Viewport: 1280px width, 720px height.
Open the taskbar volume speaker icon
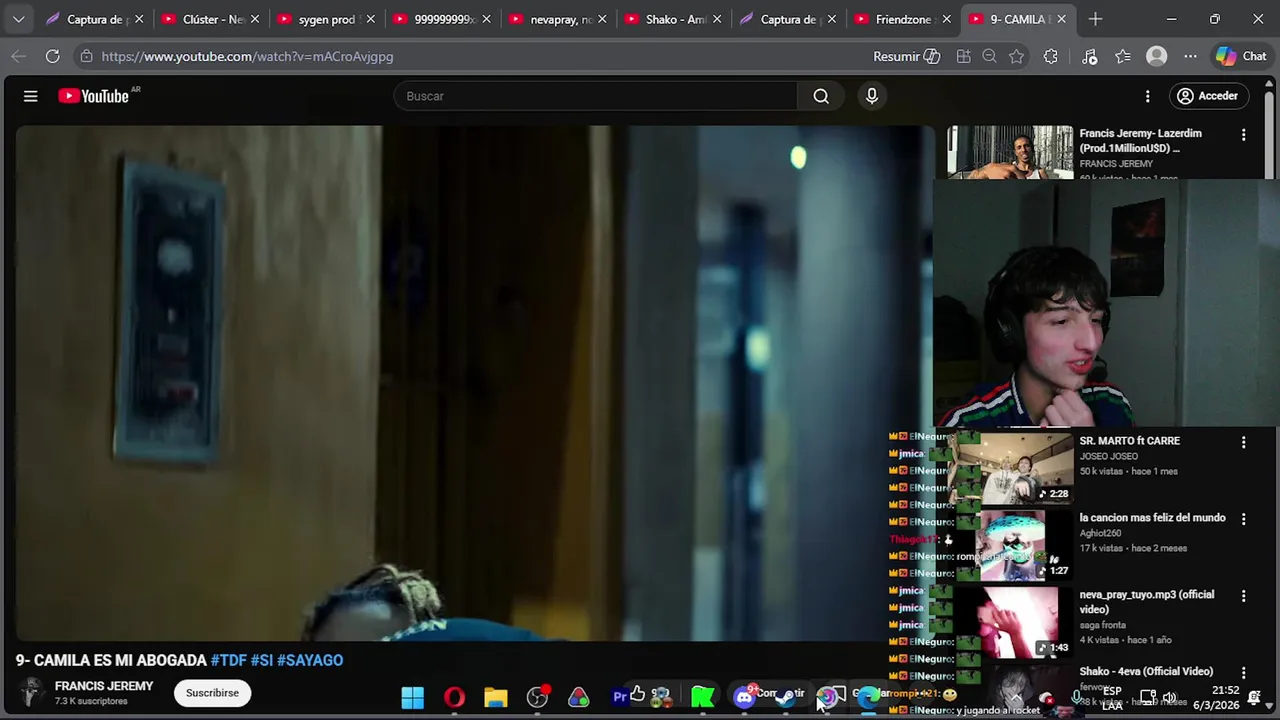(1169, 697)
